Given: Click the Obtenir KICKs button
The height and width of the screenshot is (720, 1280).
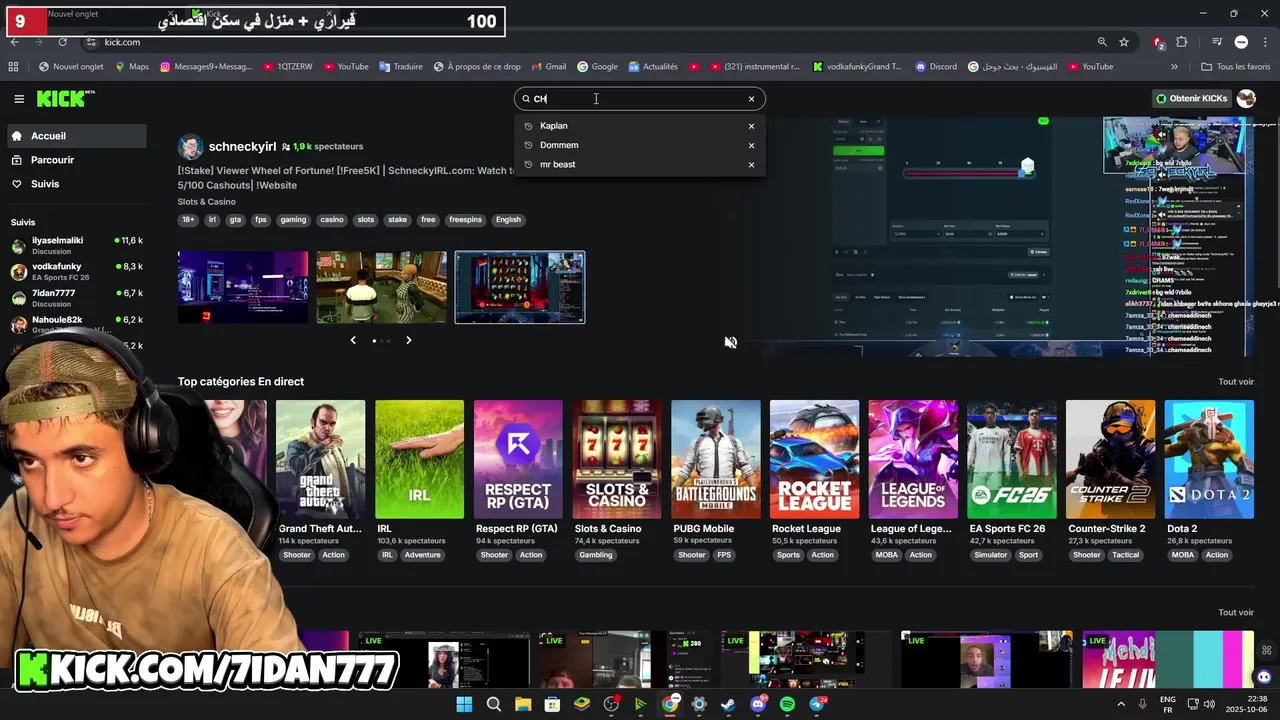Looking at the screenshot, I should (1192, 99).
